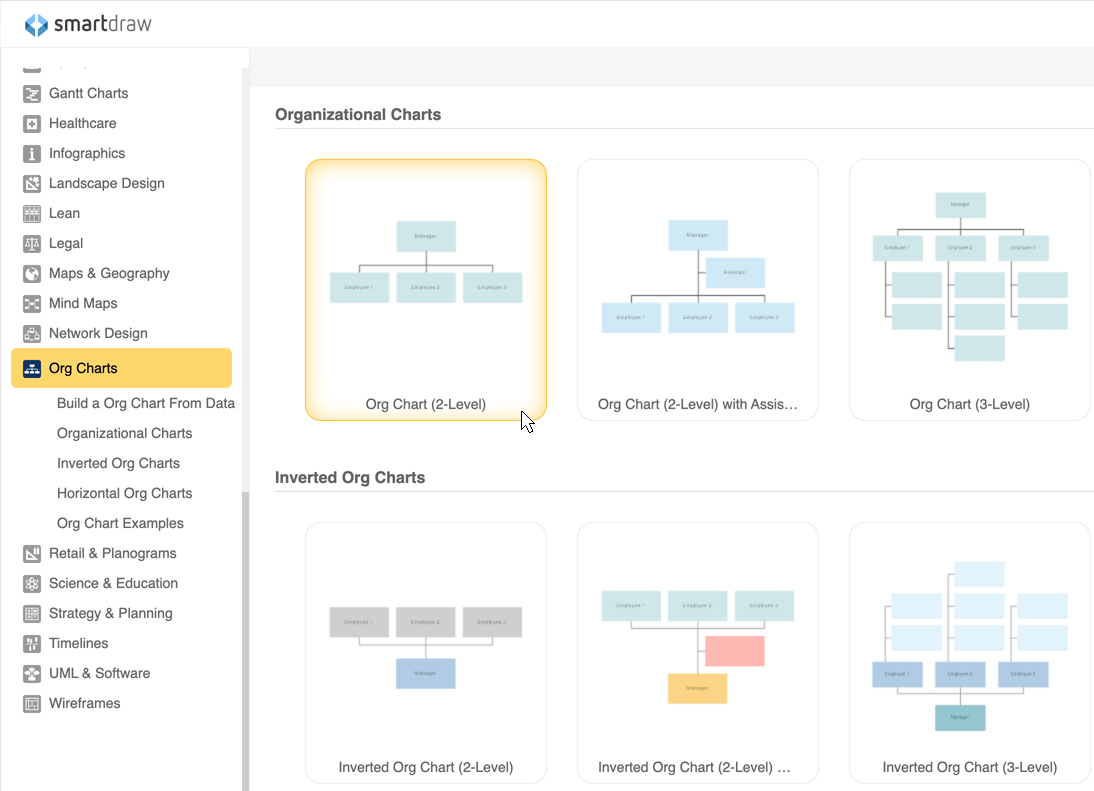Click the smartdraw logo

pyautogui.click(x=87, y=23)
